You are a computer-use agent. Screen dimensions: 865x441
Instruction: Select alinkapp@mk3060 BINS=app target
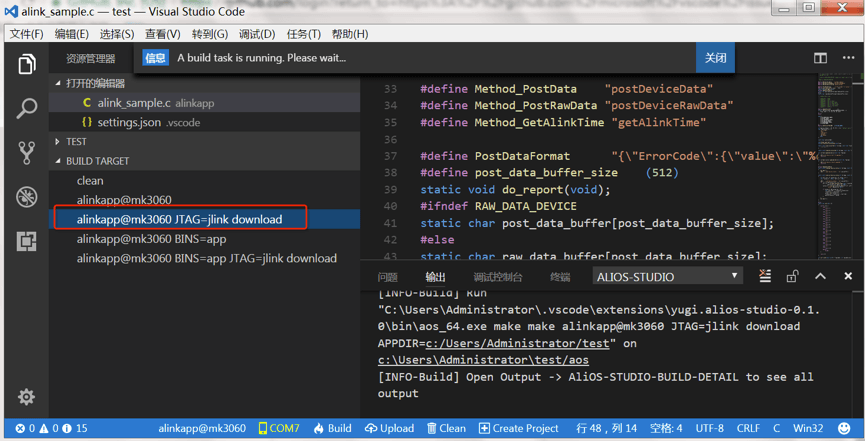(x=204, y=239)
